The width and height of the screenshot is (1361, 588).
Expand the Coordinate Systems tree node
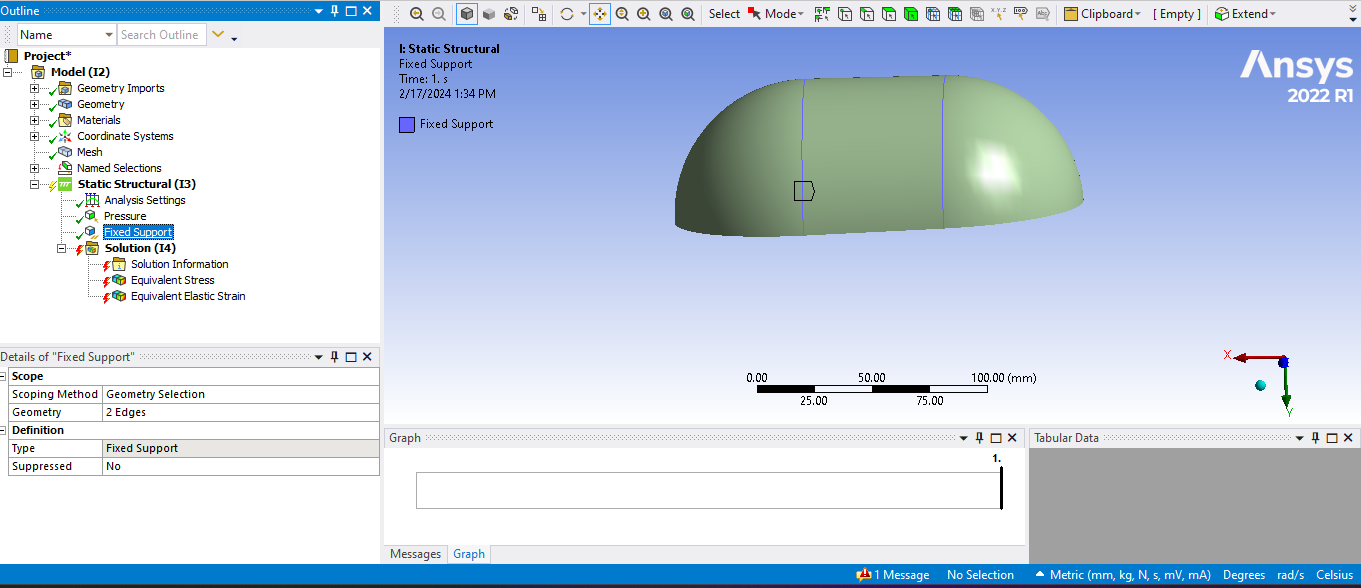pyautogui.click(x=35, y=136)
